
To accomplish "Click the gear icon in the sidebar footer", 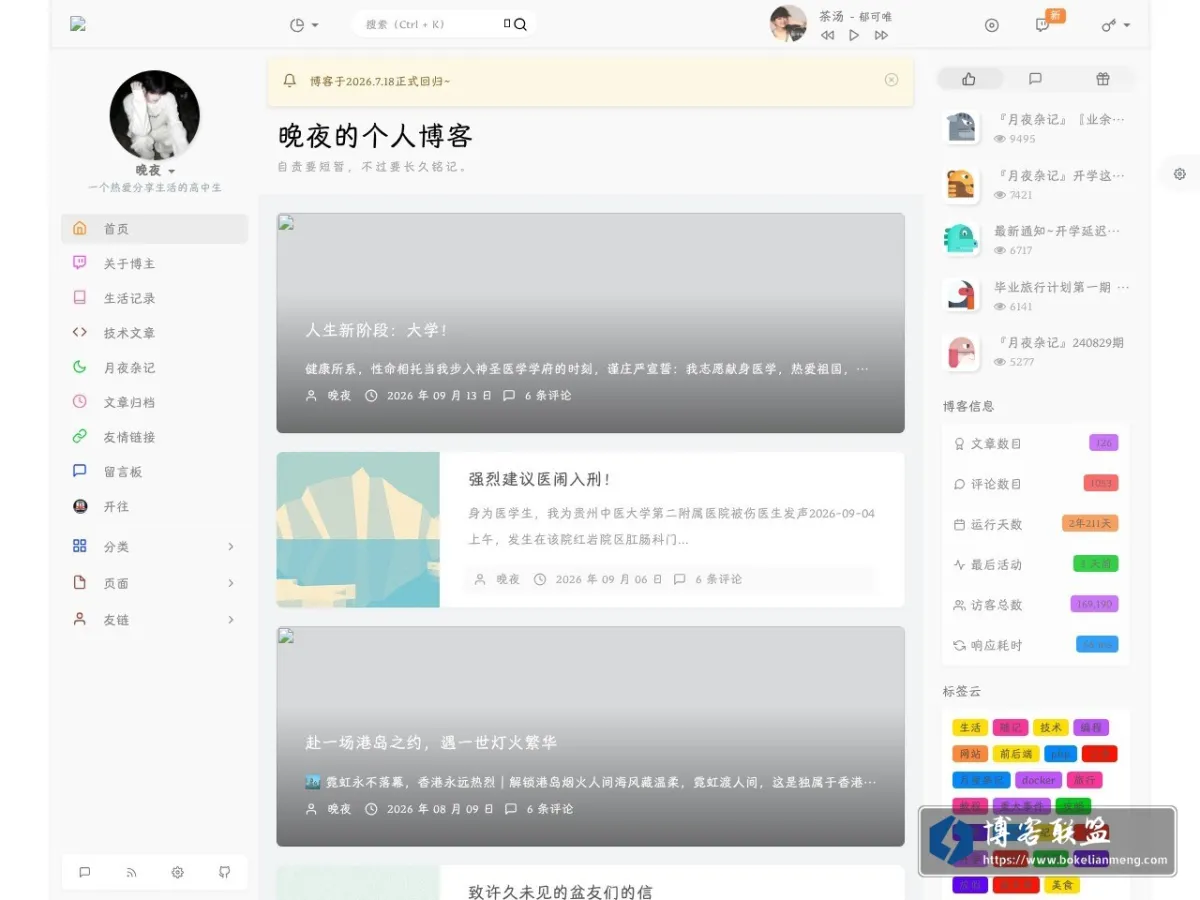I will [x=178, y=872].
